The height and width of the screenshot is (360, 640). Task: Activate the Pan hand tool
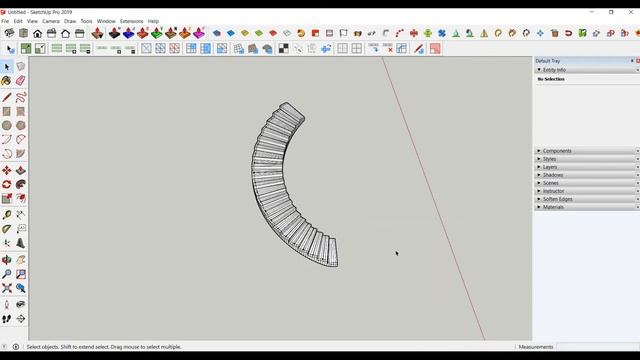coord(21,260)
